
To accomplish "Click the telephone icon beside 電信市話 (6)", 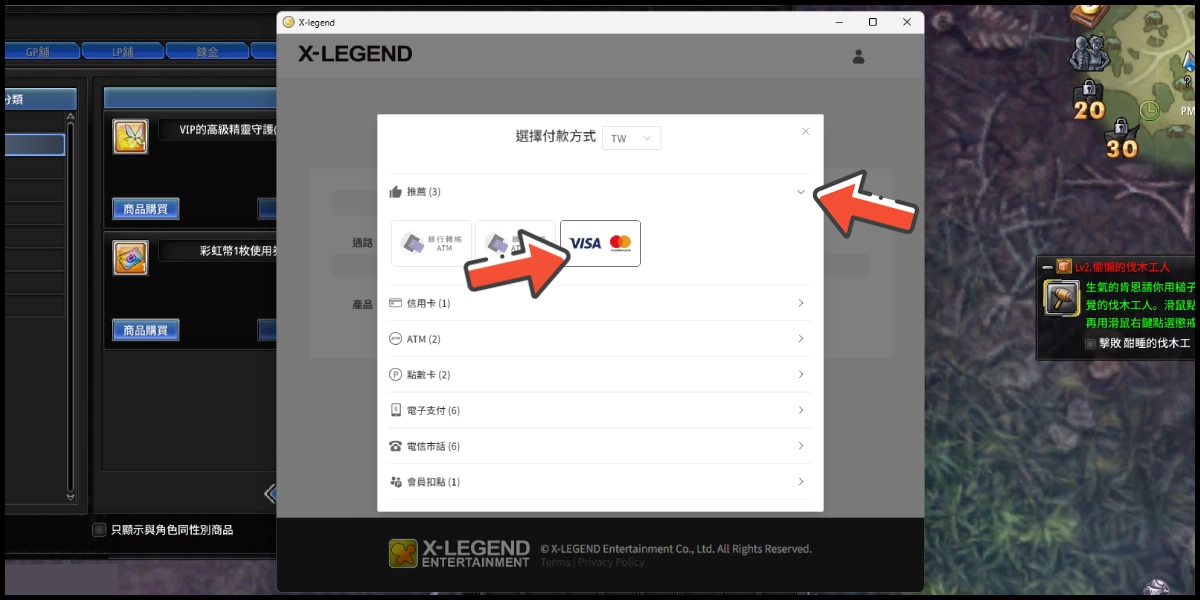I will coord(395,446).
